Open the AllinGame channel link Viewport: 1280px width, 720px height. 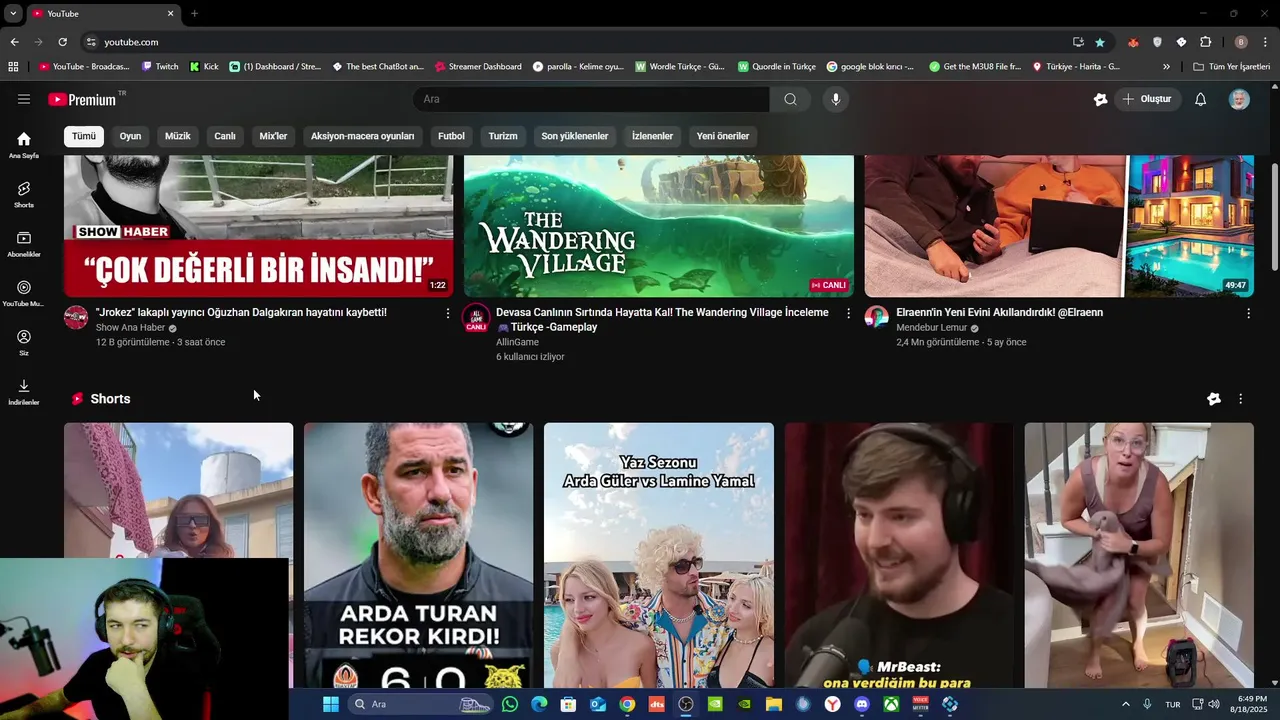[517, 342]
